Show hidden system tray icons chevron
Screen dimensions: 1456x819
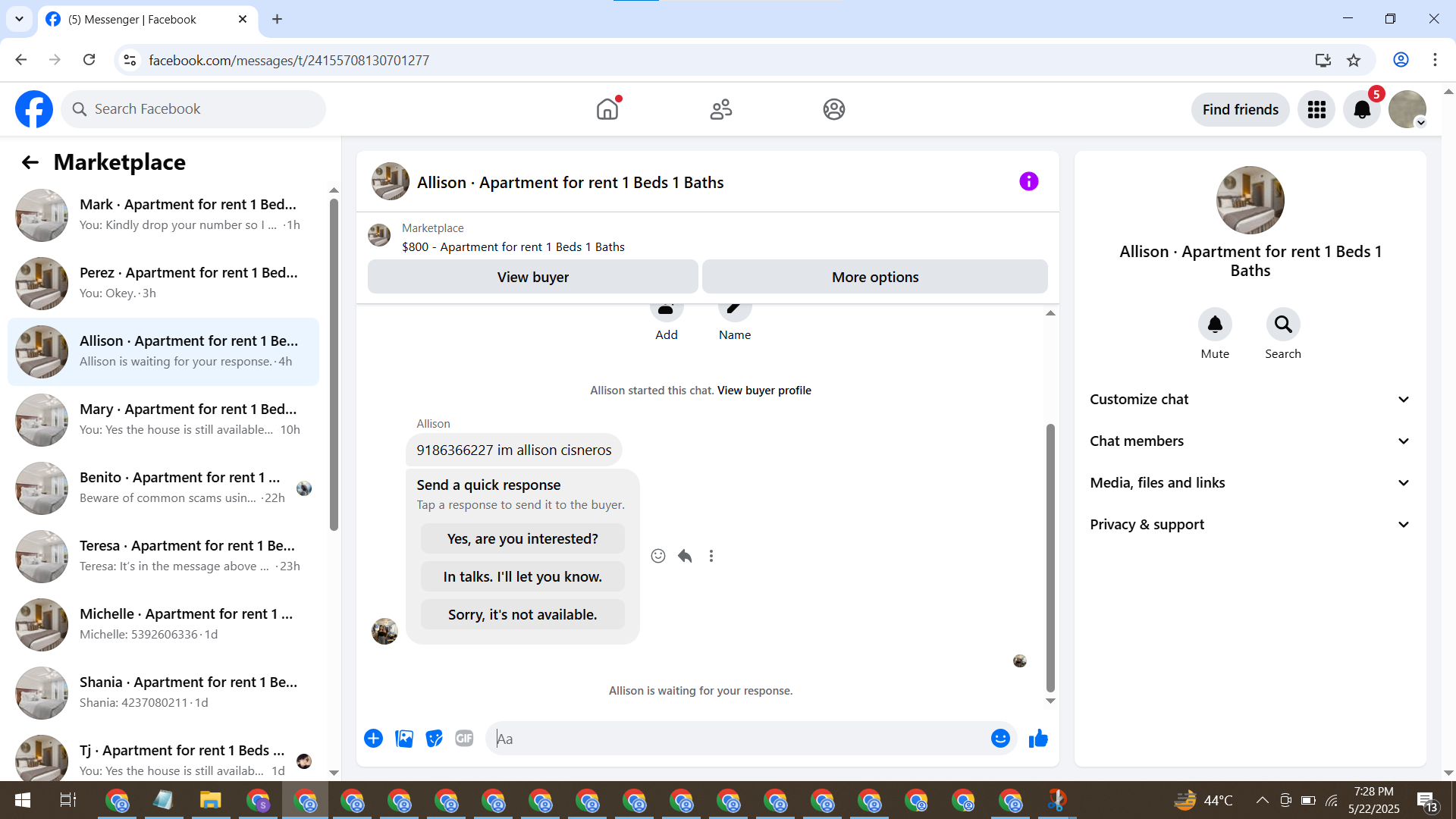(x=1262, y=800)
